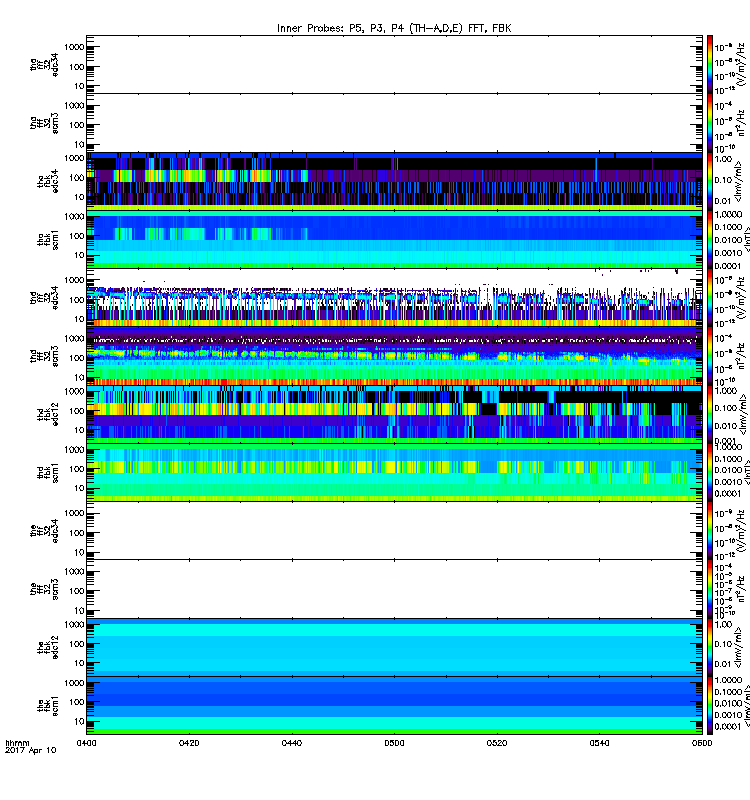The image size is (750, 800).
Task: Click the thd fff 32 edc34 spectrogram panel
Action: click(x=394, y=297)
